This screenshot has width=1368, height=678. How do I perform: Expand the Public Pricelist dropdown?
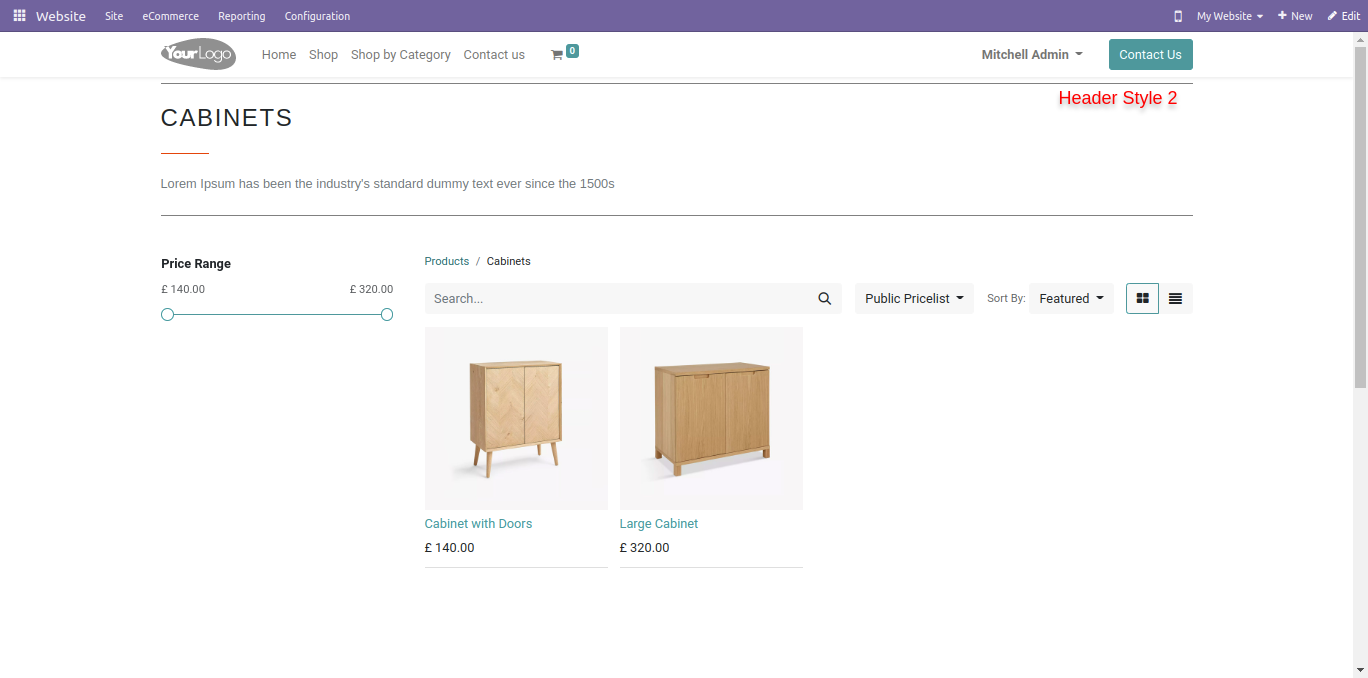[x=914, y=298]
